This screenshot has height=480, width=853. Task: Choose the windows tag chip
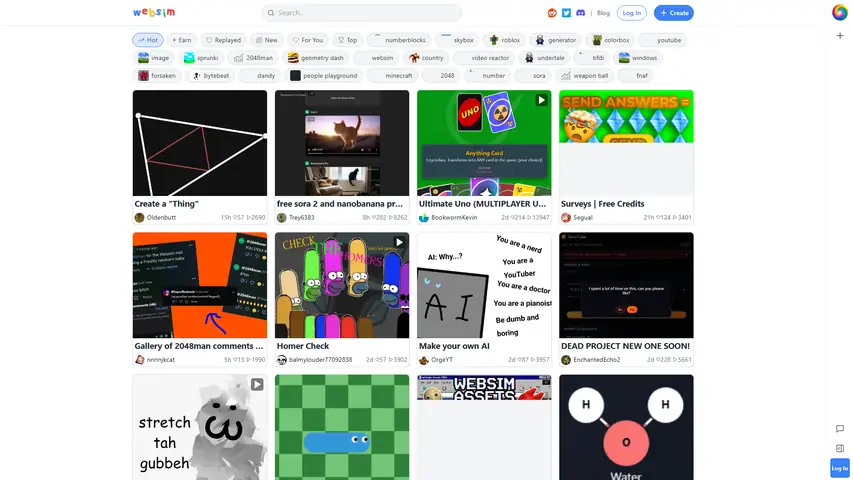point(638,58)
